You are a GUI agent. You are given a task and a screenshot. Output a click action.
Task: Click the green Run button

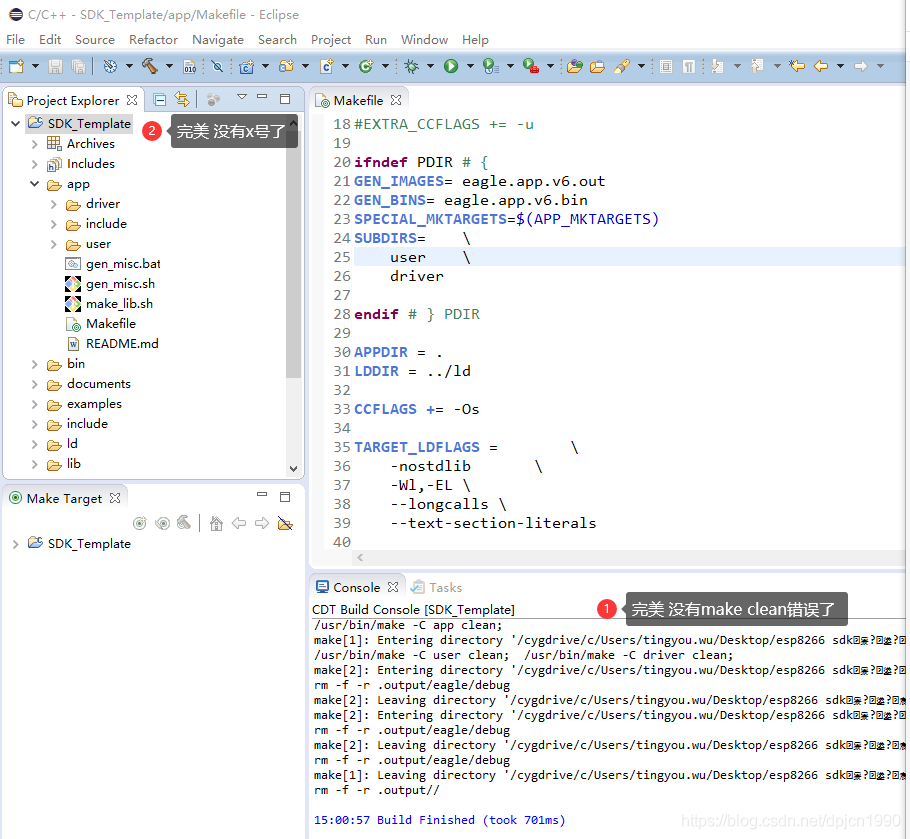(x=451, y=66)
